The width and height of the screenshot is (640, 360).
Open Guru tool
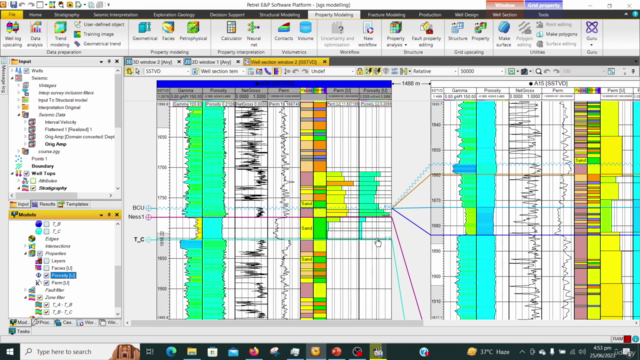pos(591,33)
